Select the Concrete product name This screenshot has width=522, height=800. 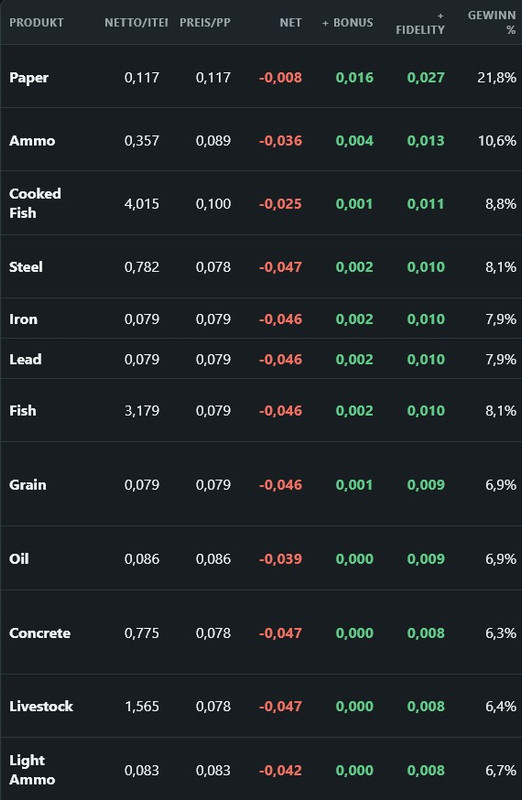coord(40,633)
